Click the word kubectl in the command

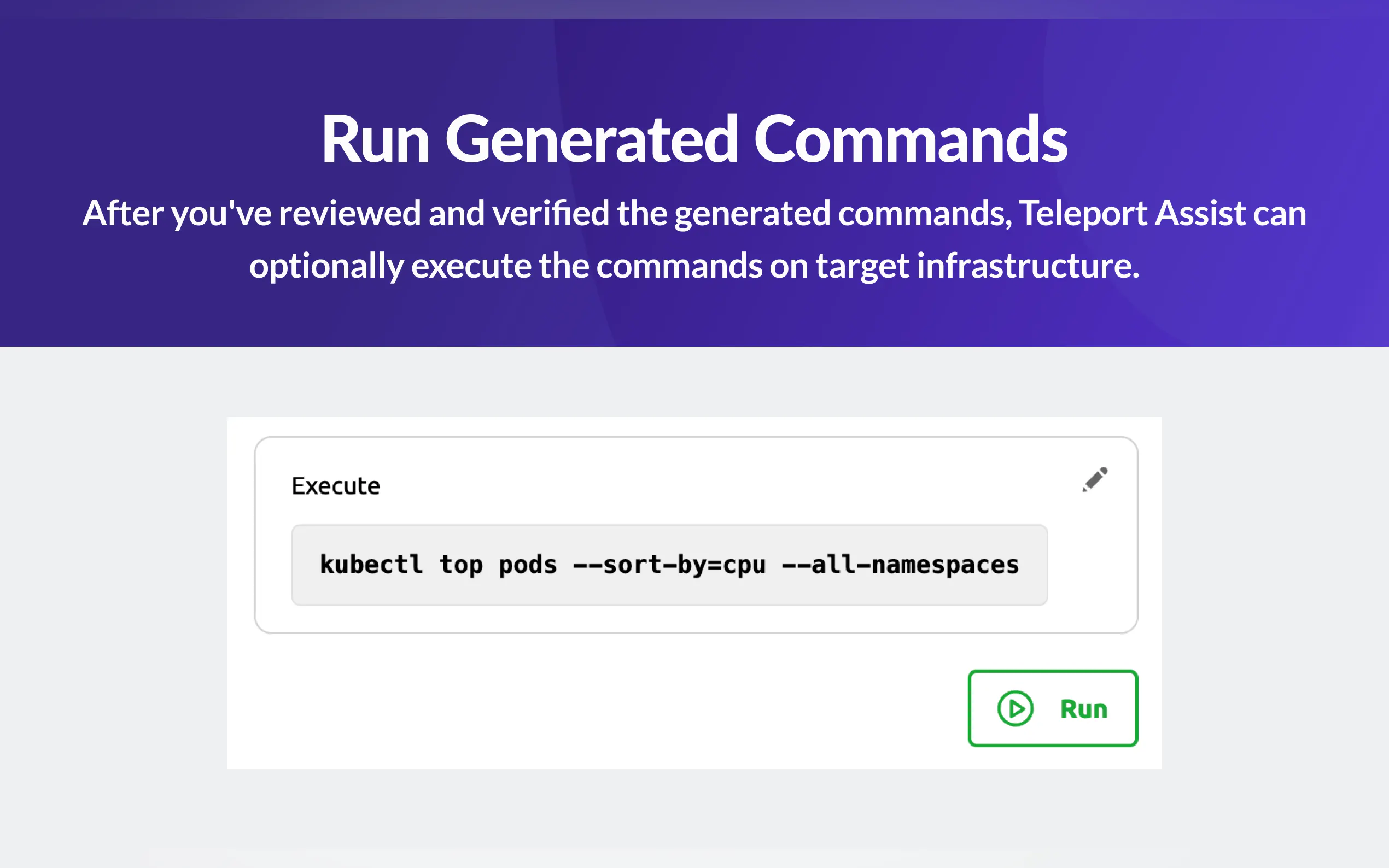(x=371, y=565)
